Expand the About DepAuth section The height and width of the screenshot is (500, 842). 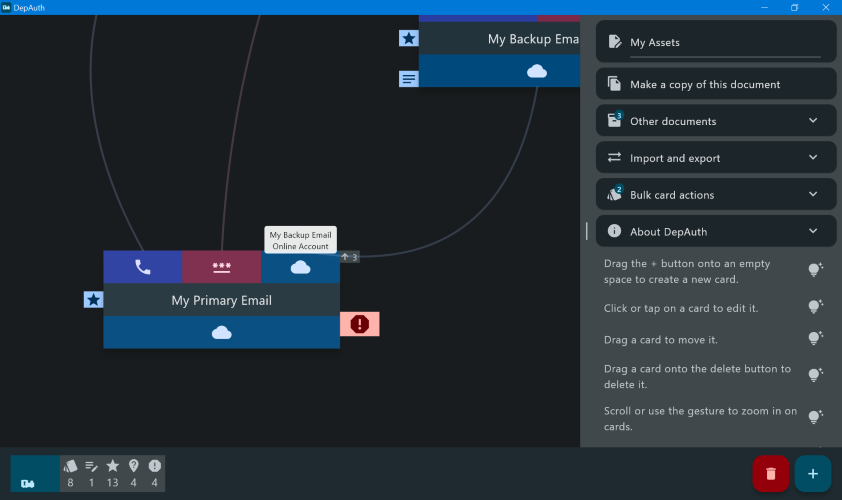coord(813,232)
